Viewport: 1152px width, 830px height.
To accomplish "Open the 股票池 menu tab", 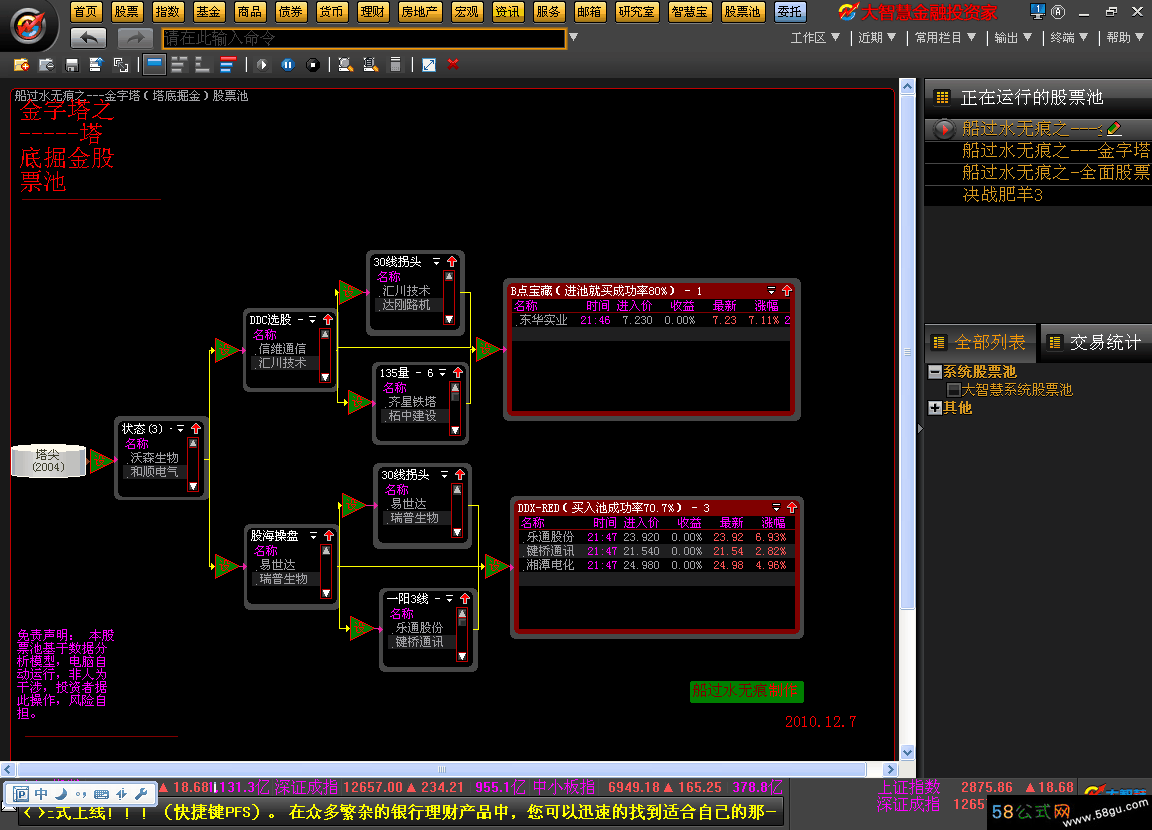I will click(x=742, y=12).
